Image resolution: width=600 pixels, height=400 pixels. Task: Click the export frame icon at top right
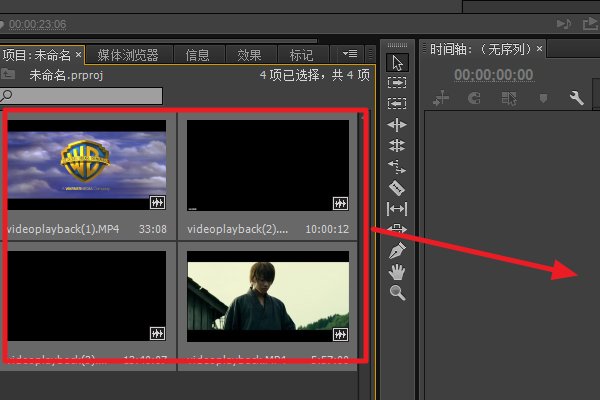pyautogui.click(x=590, y=24)
